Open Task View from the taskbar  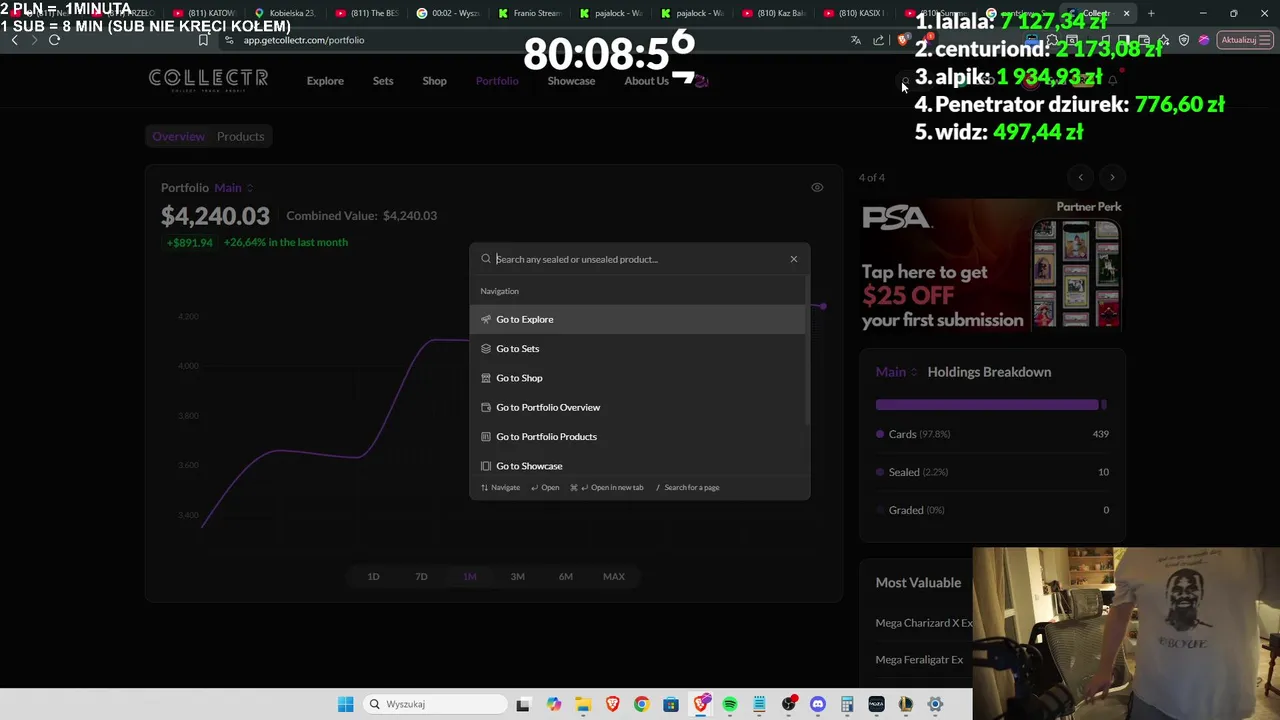[523, 704]
